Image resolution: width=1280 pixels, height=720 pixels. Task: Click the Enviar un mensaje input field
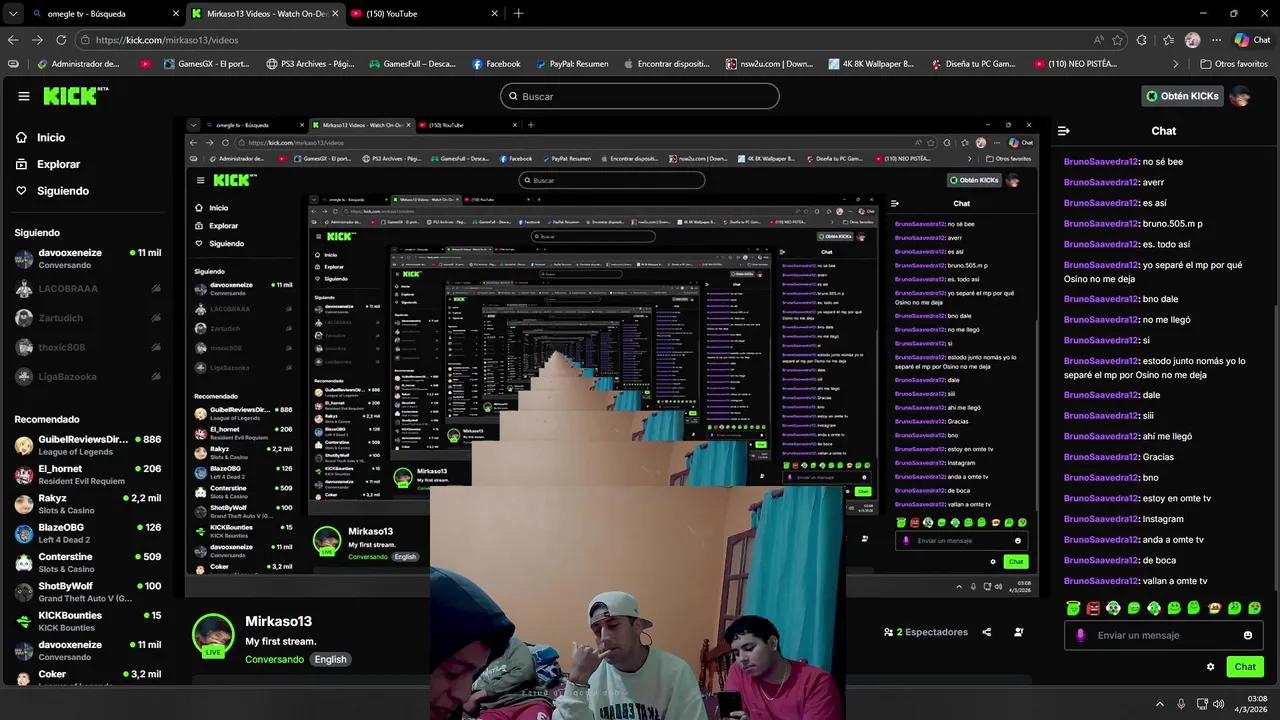[x=1164, y=635]
